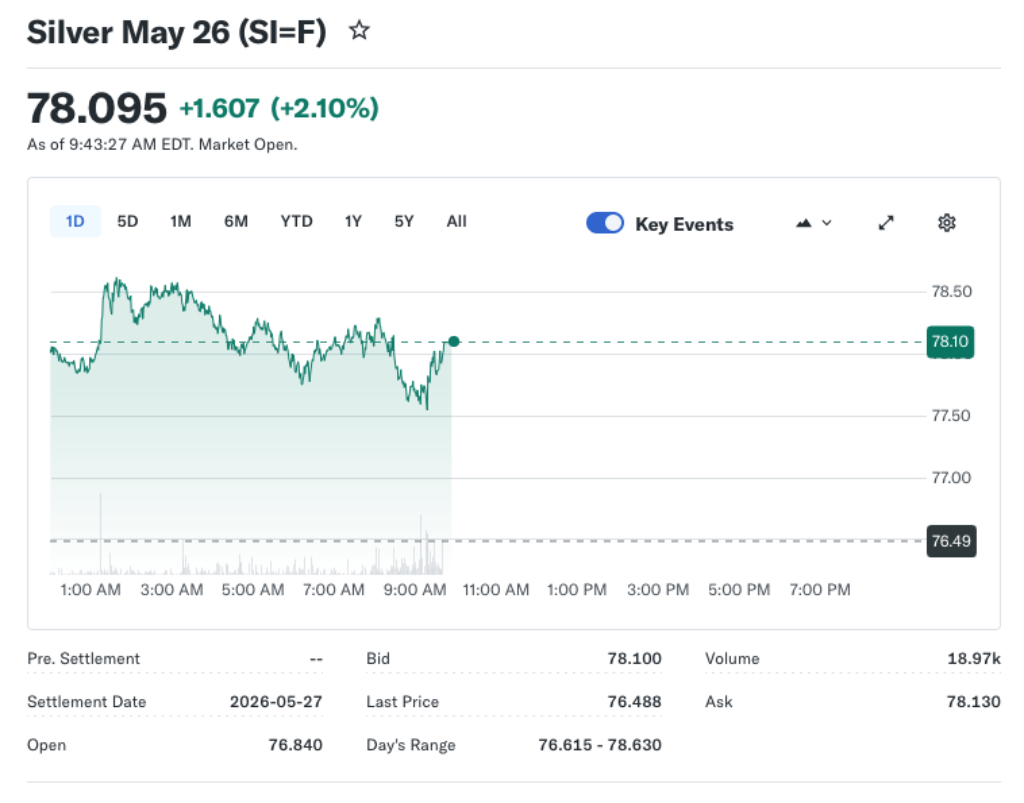Switch to the 1M chart view

tap(180, 221)
